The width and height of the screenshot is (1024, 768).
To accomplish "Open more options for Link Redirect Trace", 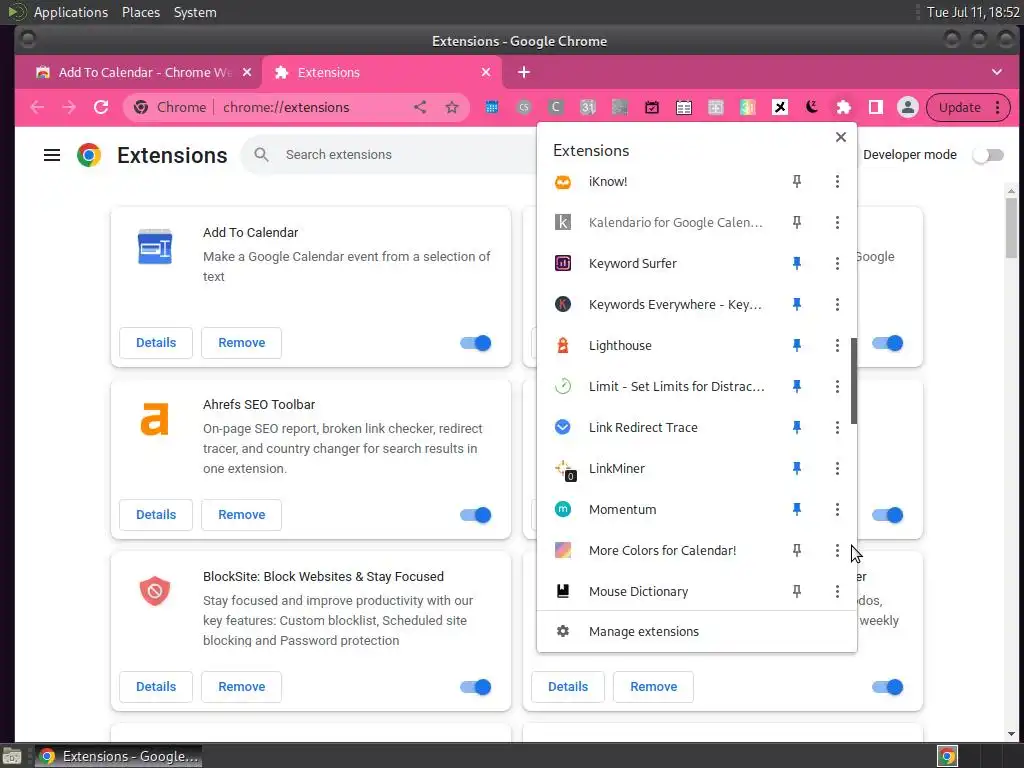I will 837,427.
